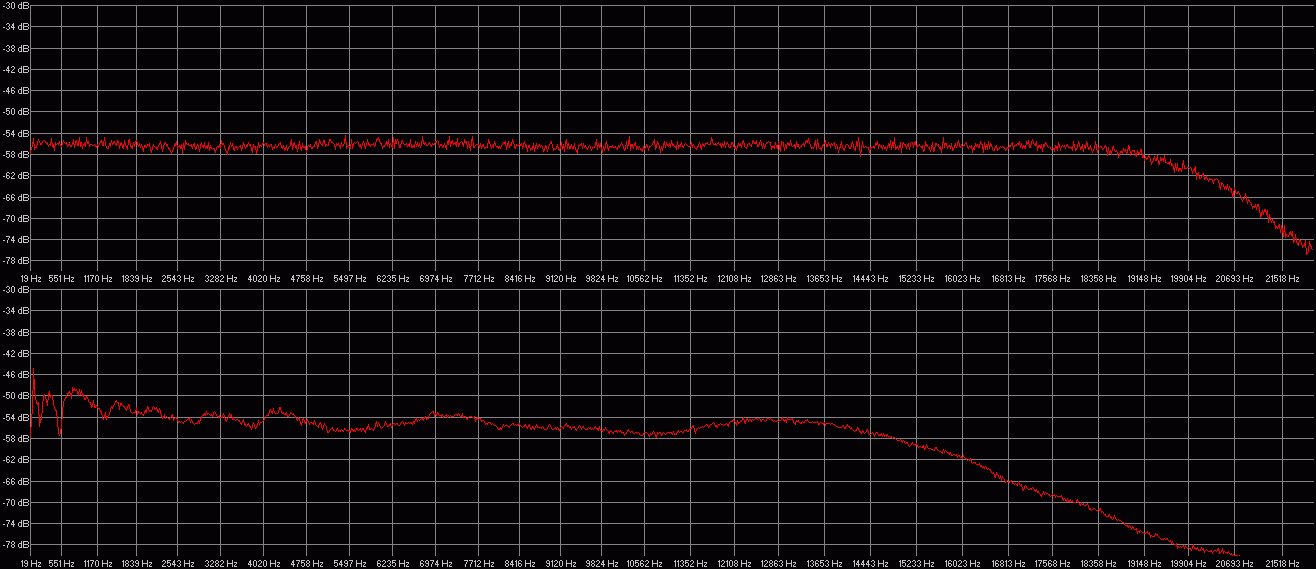Click the 2543 Hz label under upper graph
This screenshot has width=1316, height=569.
(x=178, y=279)
